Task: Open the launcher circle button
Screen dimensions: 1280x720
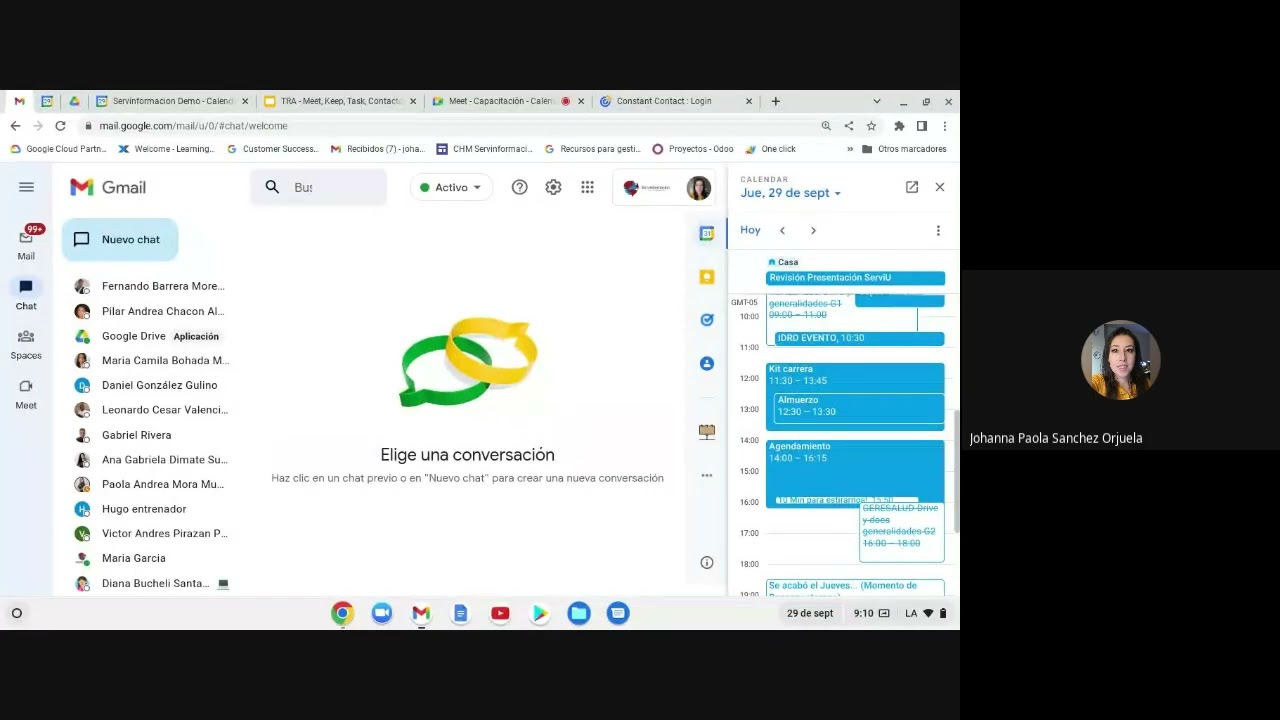Action: click(17, 613)
